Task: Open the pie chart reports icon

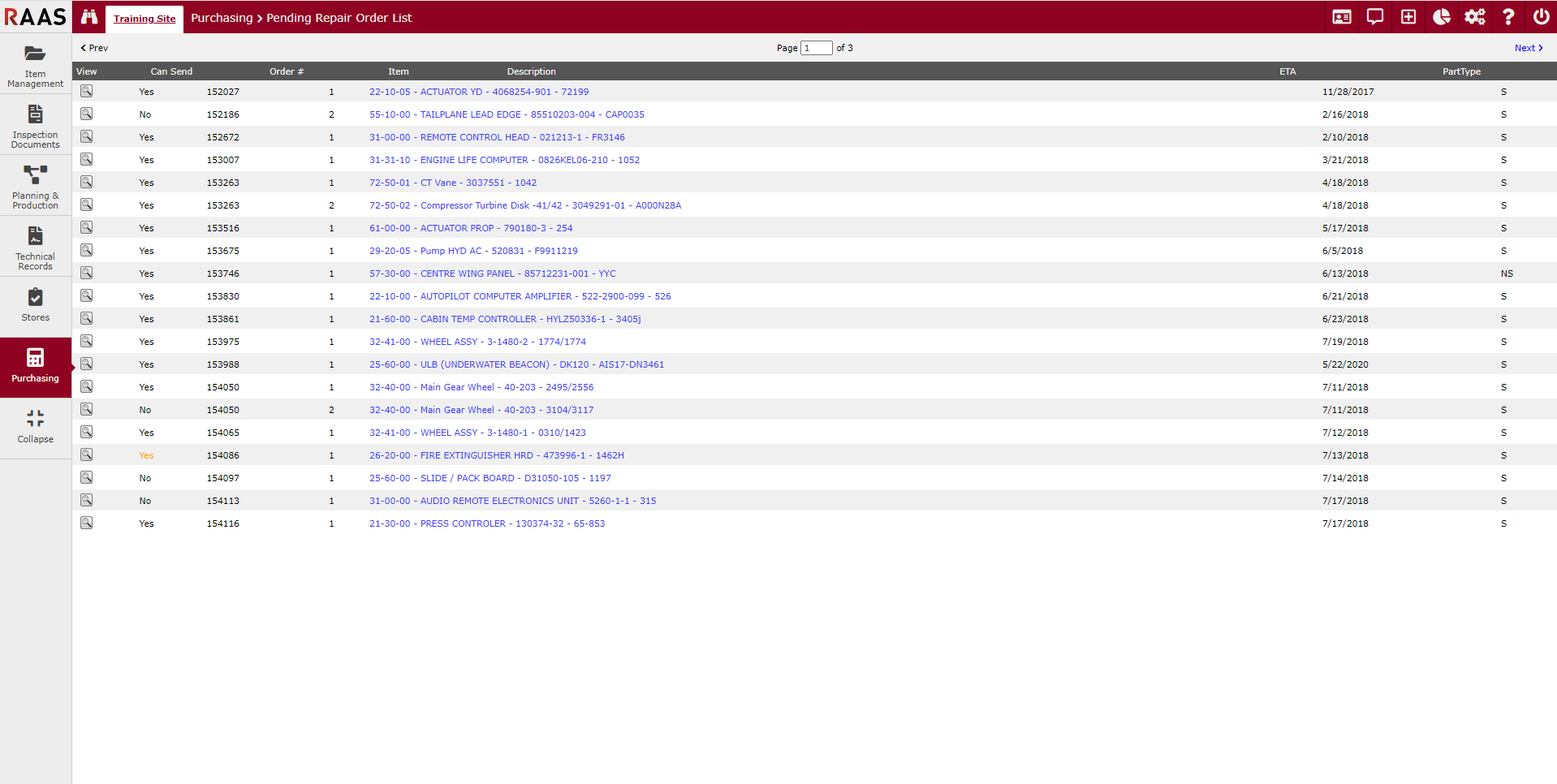Action: (1442, 16)
